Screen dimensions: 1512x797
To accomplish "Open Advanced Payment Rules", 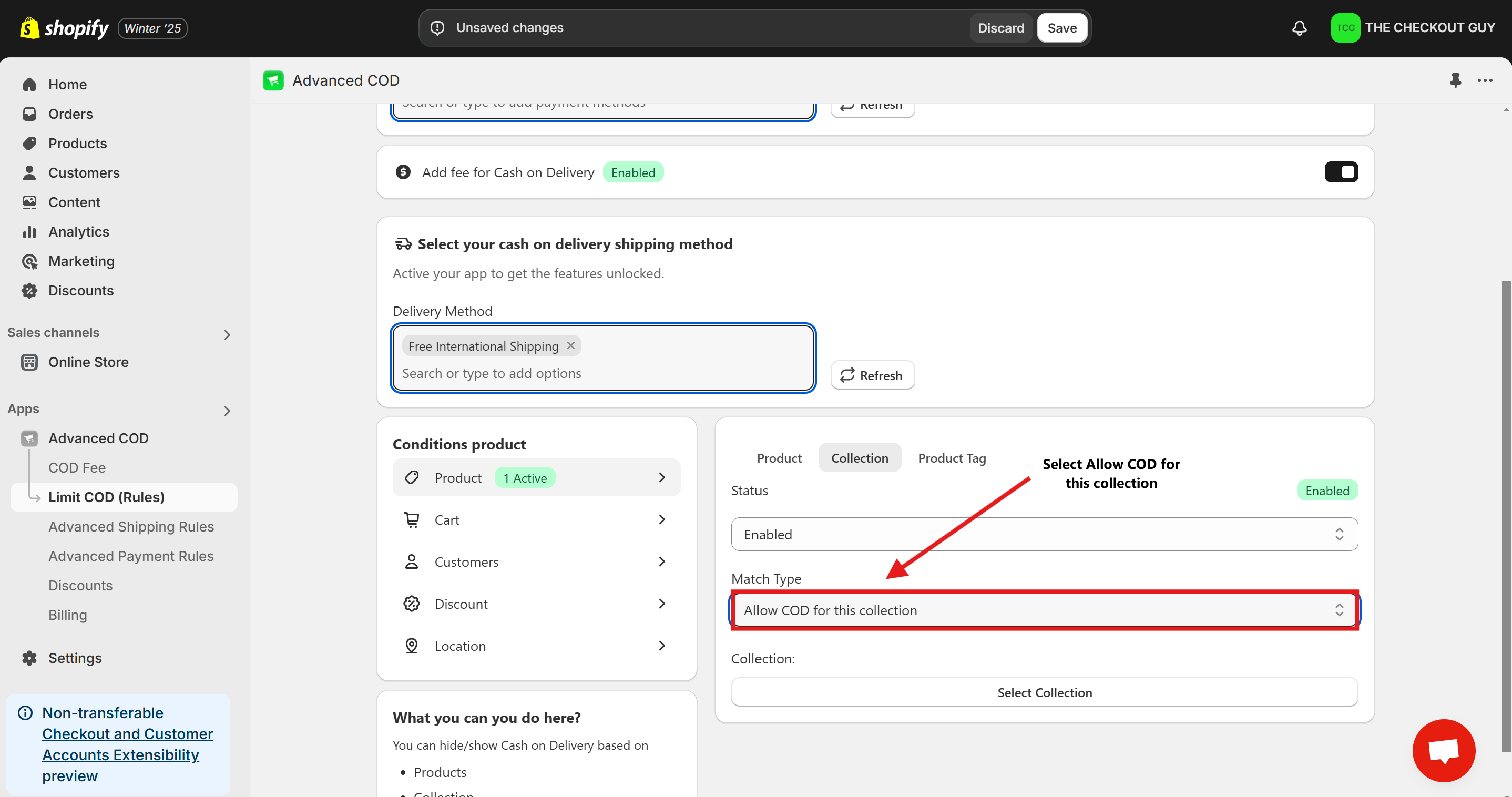I will (131, 556).
